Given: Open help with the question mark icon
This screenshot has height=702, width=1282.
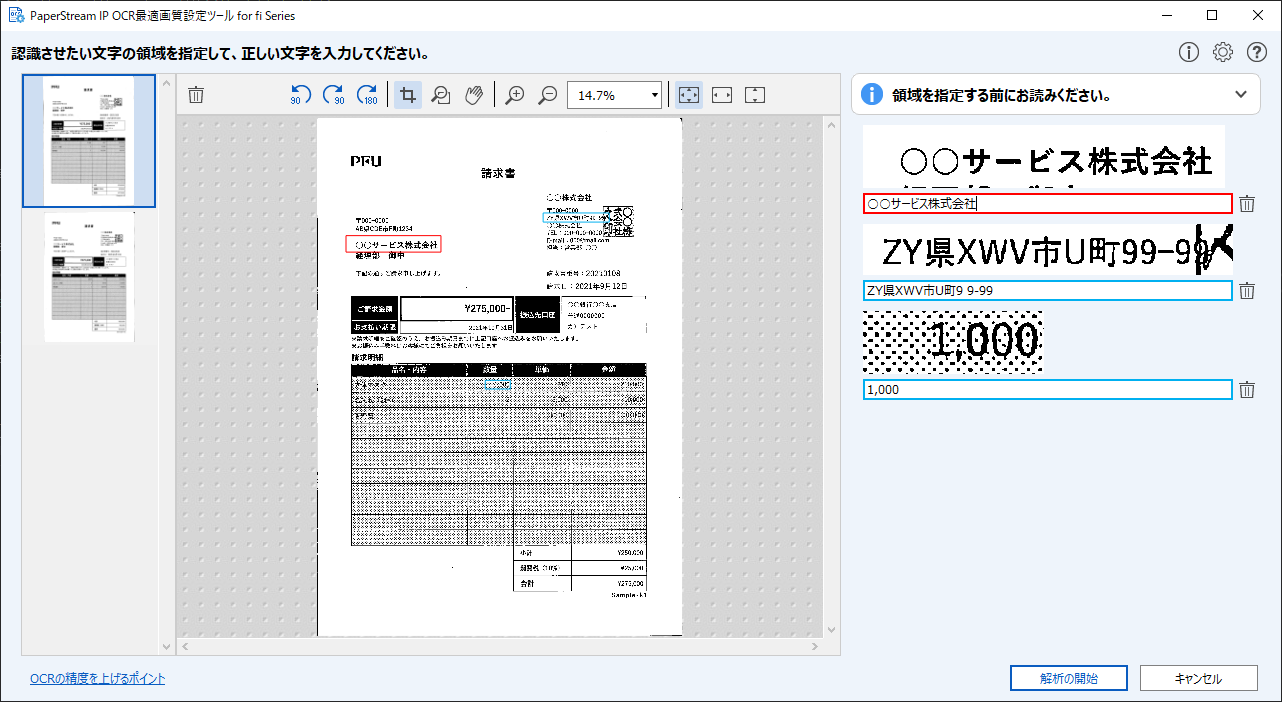Looking at the screenshot, I should (1257, 52).
